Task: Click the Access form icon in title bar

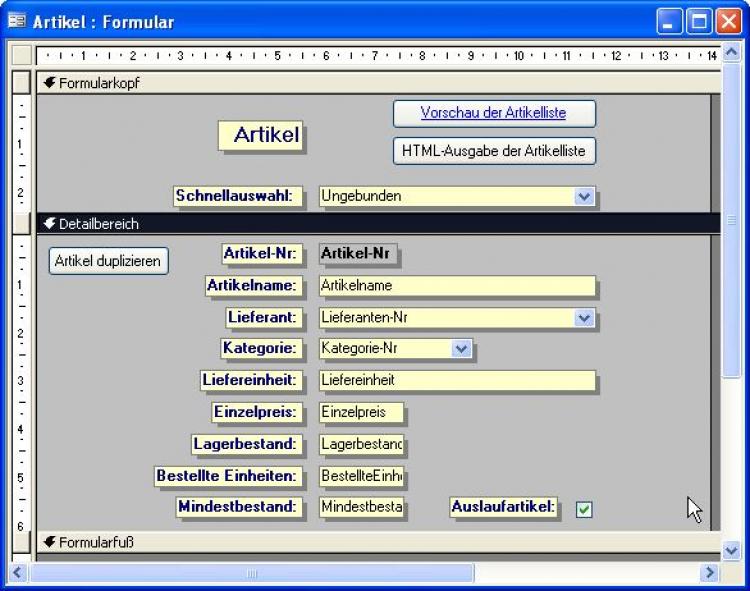Action: [x=18, y=21]
